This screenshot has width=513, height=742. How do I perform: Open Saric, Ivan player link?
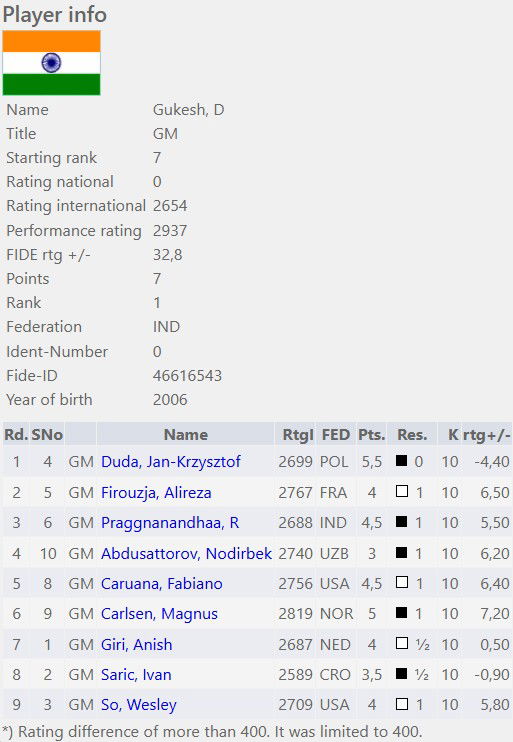pos(136,674)
